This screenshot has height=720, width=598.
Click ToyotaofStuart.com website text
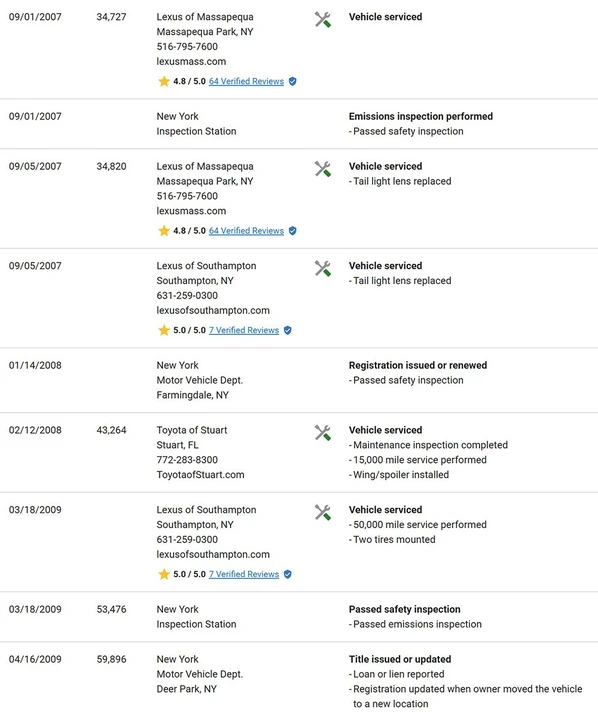click(x=200, y=475)
